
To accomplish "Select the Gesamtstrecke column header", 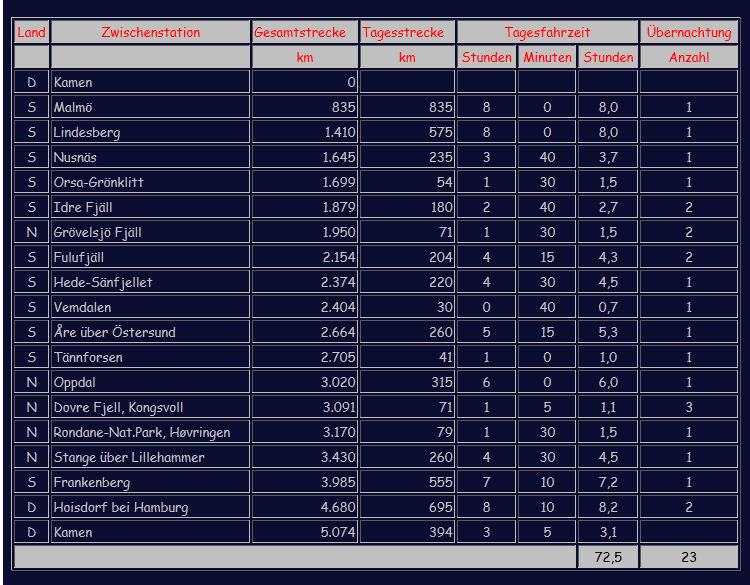I will point(304,32).
